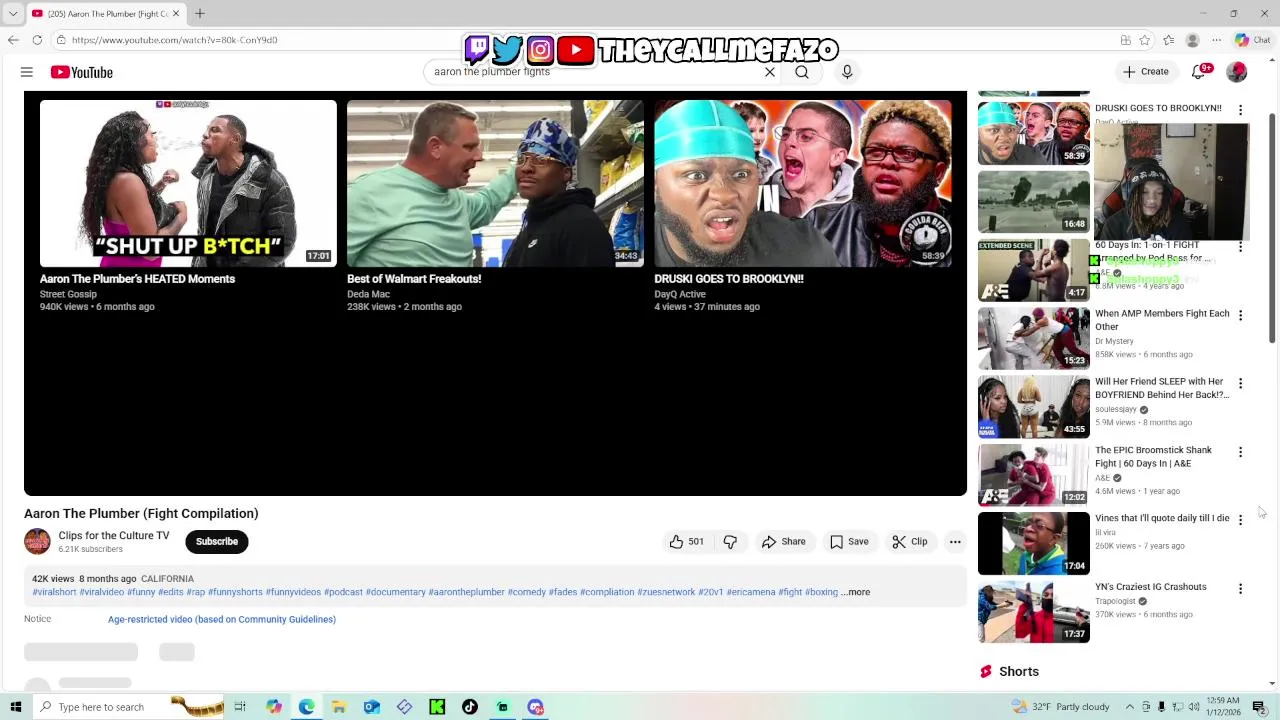
Task: Open Age-restricted video notice link
Action: (222, 619)
